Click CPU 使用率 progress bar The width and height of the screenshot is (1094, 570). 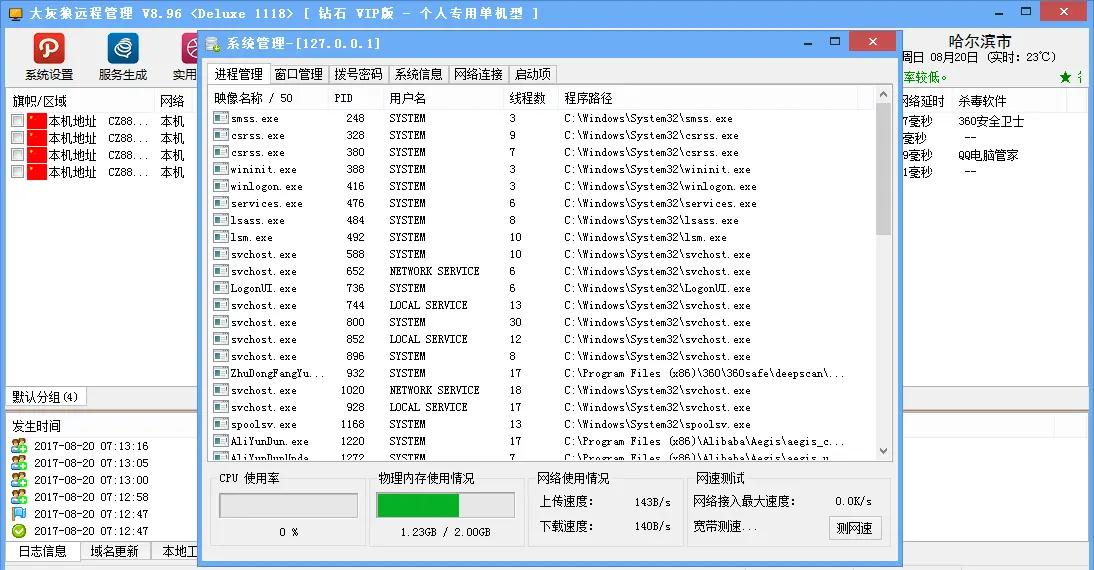point(288,506)
